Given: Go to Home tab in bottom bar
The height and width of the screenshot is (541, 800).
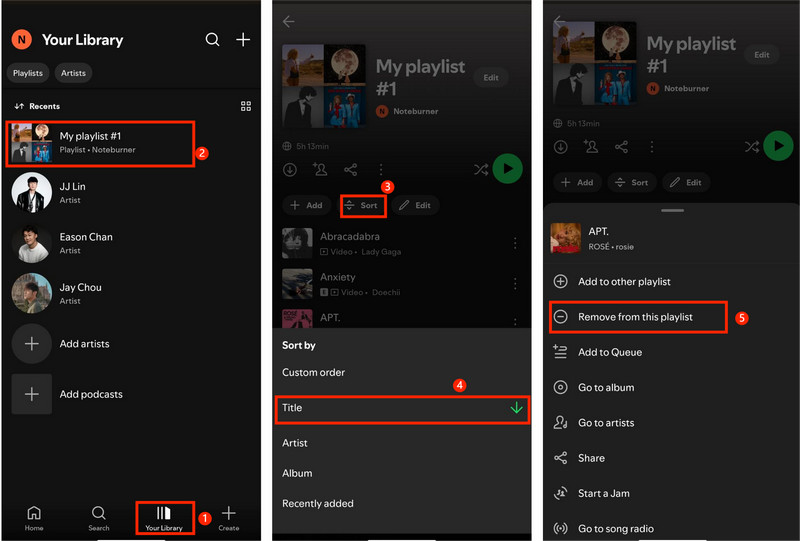Looking at the screenshot, I should [34, 518].
